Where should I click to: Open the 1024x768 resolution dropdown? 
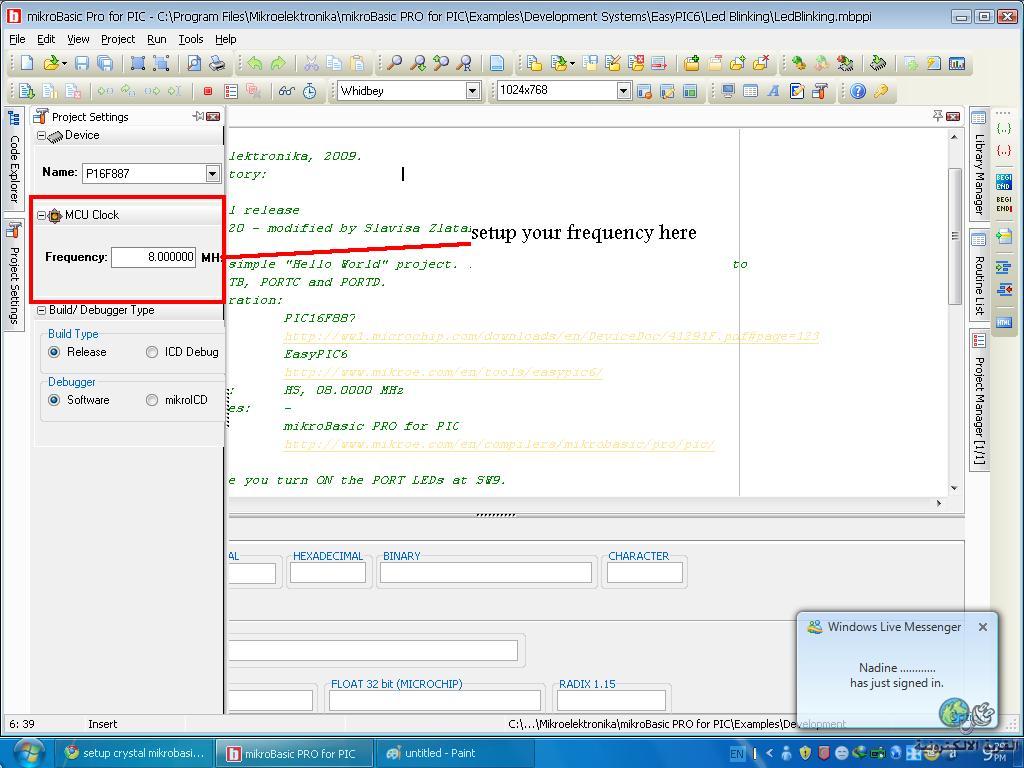pyautogui.click(x=624, y=91)
